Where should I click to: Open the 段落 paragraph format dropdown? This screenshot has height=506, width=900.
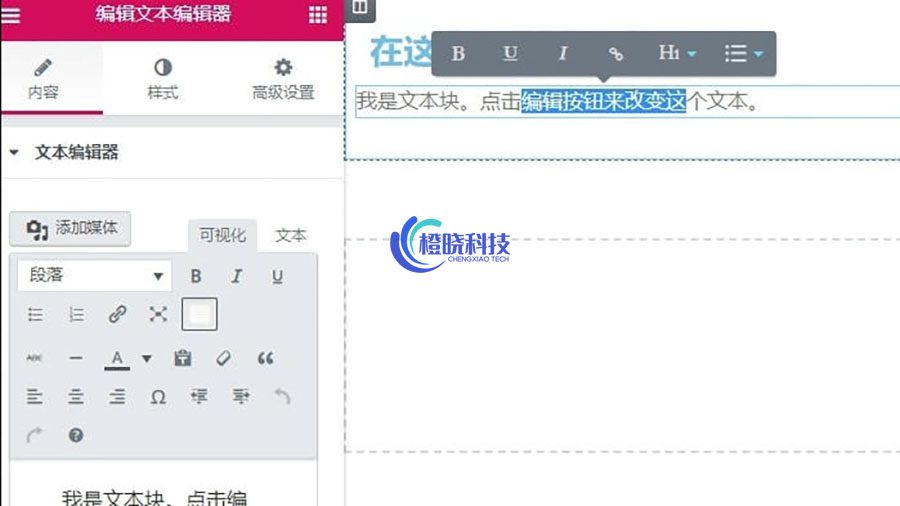coord(94,276)
